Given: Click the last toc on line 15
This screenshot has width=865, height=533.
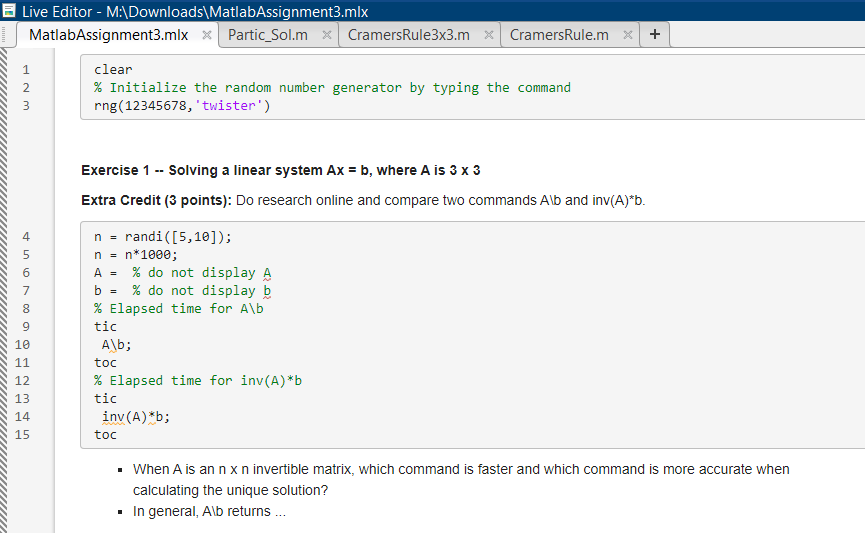Looking at the screenshot, I should tap(105, 435).
